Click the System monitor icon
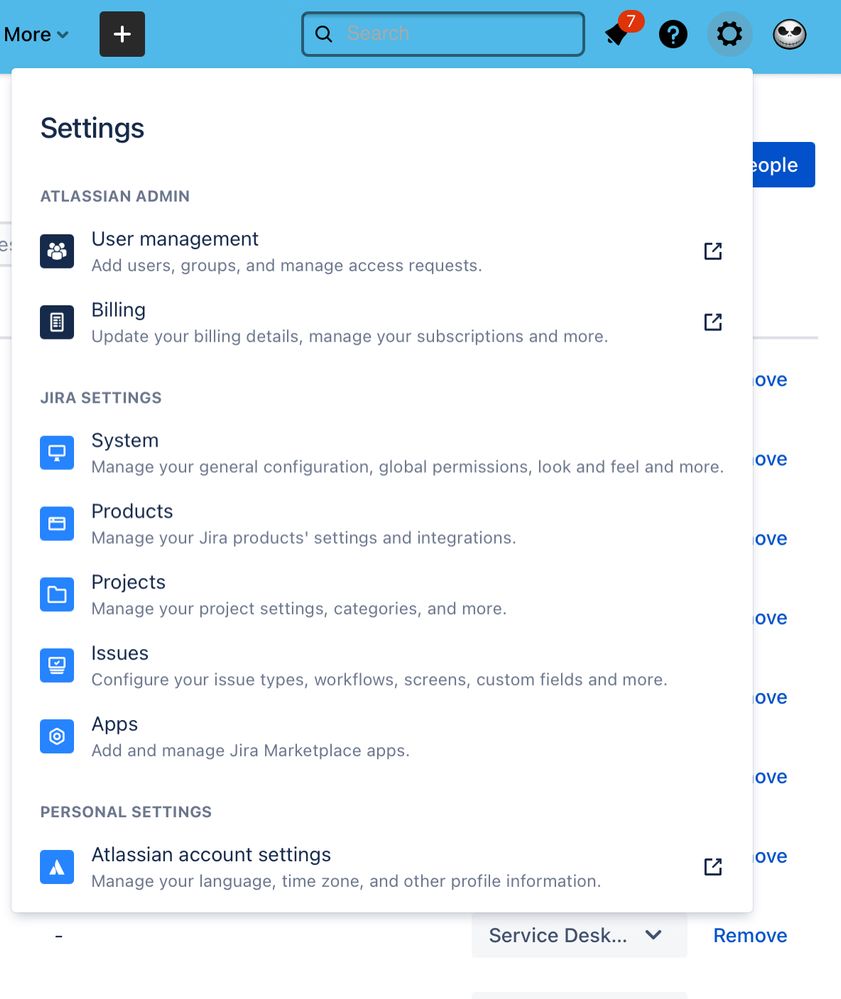The width and height of the screenshot is (841, 999). click(x=57, y=452)
